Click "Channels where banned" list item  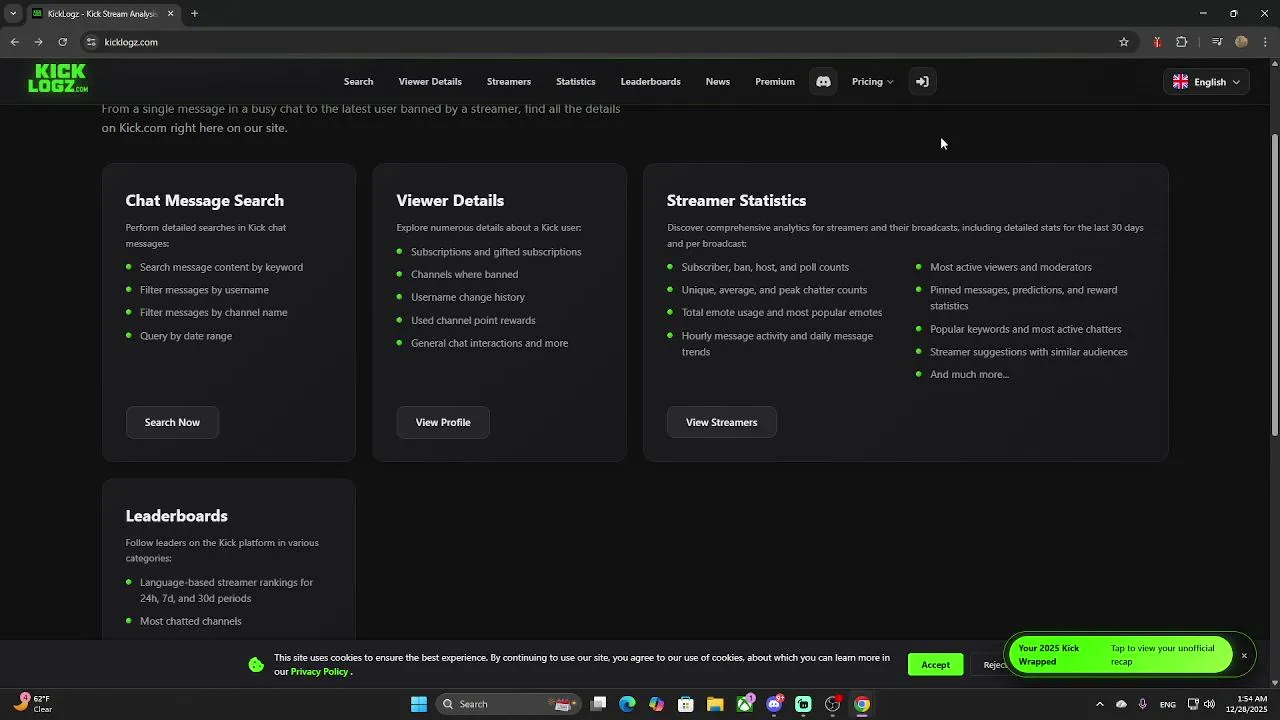(464, 274)
